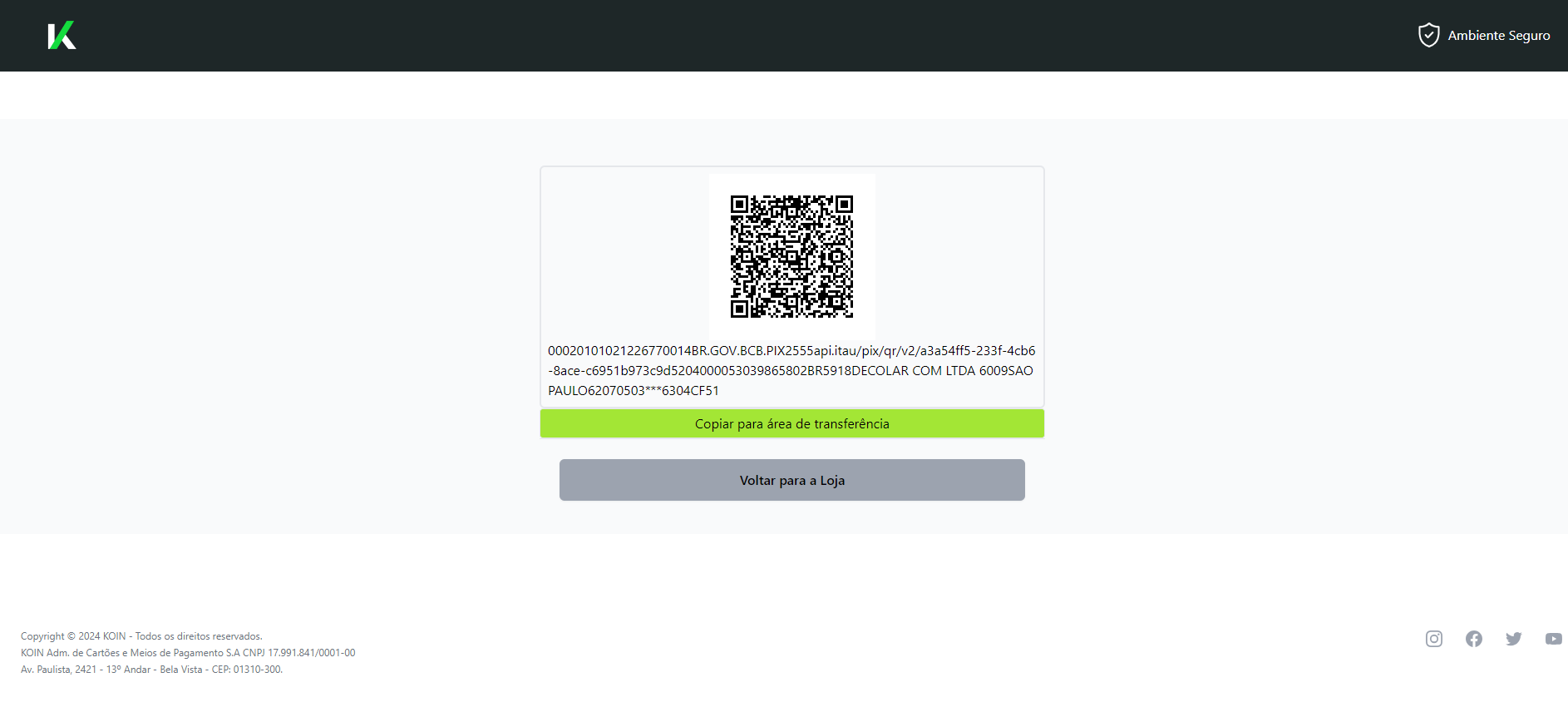Click the Av. Paulista address footer line
This screenshot has width=1568, height=707.
click(x=151, y=670)
